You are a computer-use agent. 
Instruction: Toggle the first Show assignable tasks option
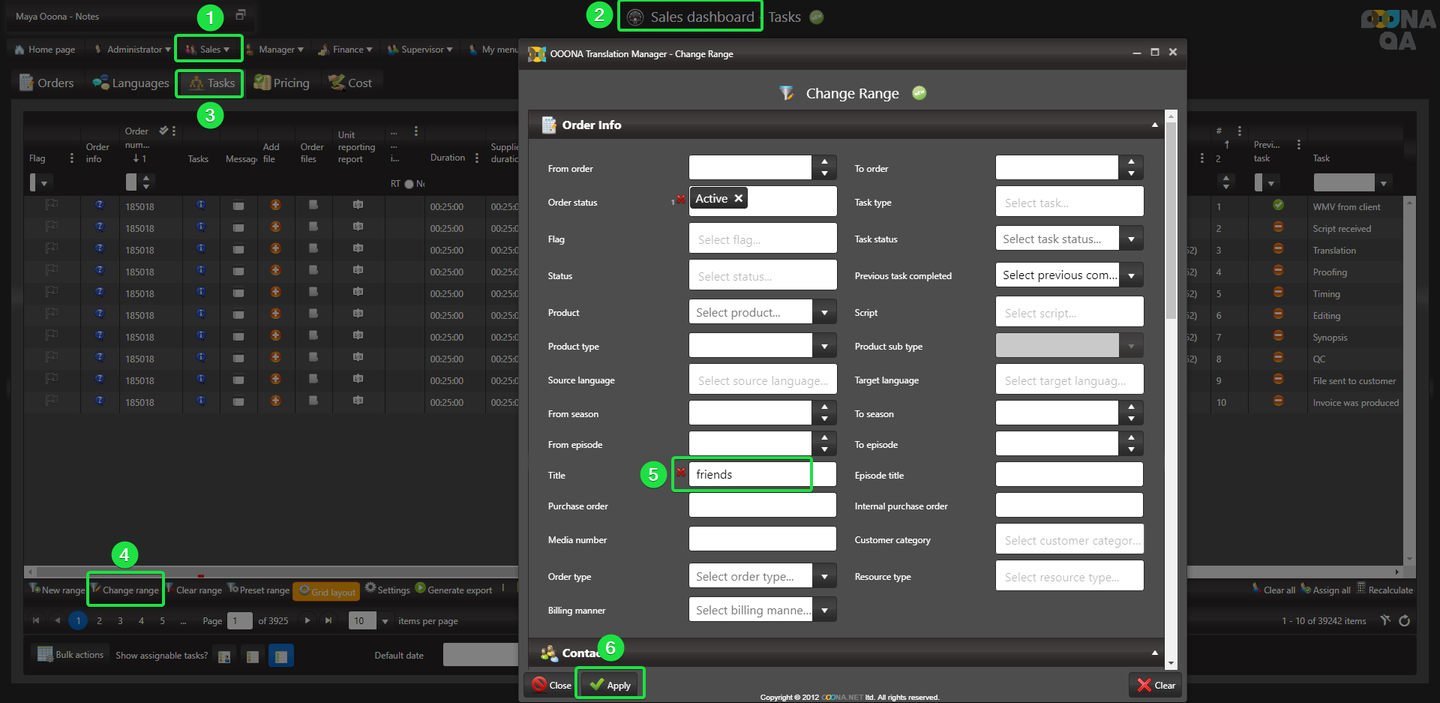224,656
